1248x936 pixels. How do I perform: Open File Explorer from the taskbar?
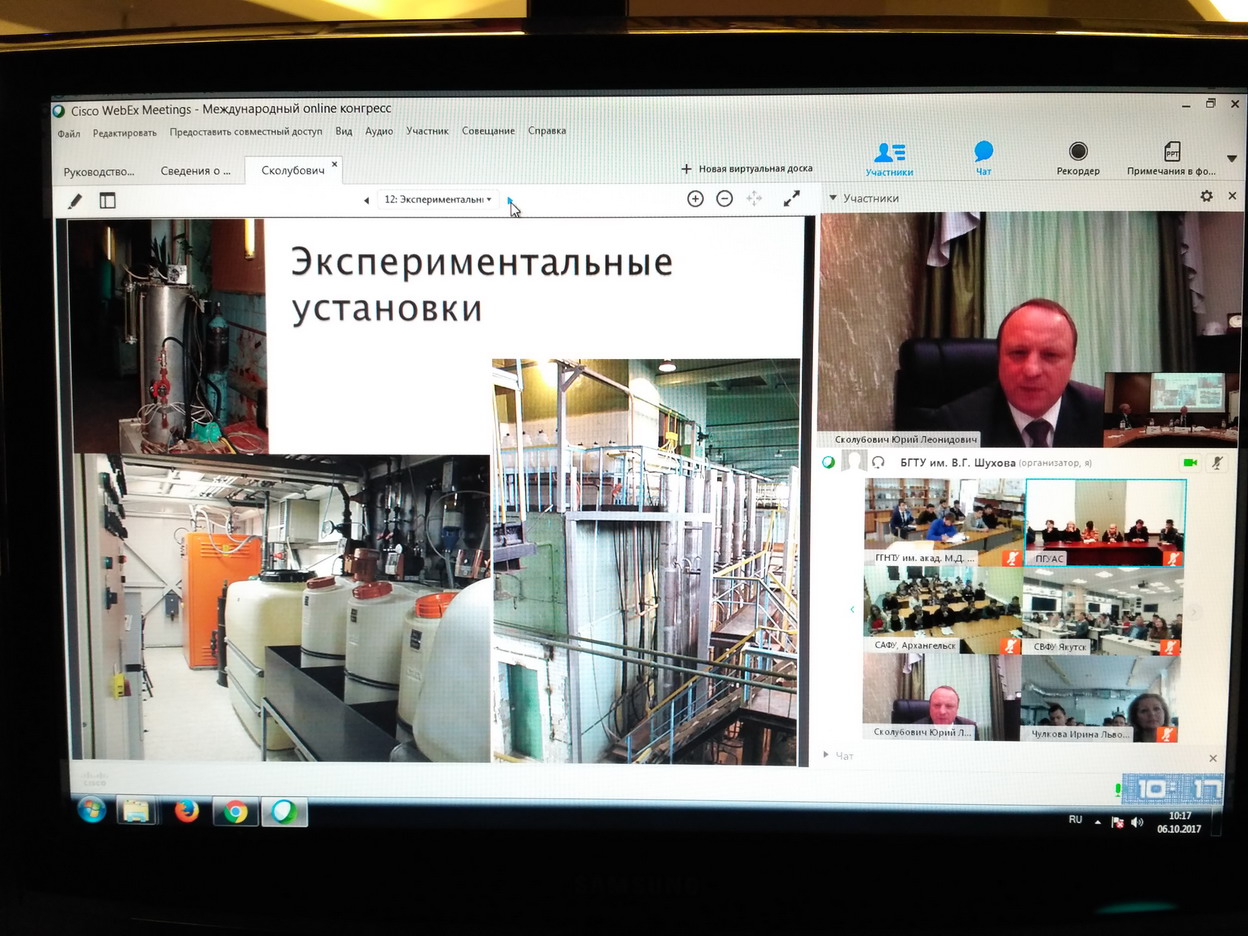point(137,809)
